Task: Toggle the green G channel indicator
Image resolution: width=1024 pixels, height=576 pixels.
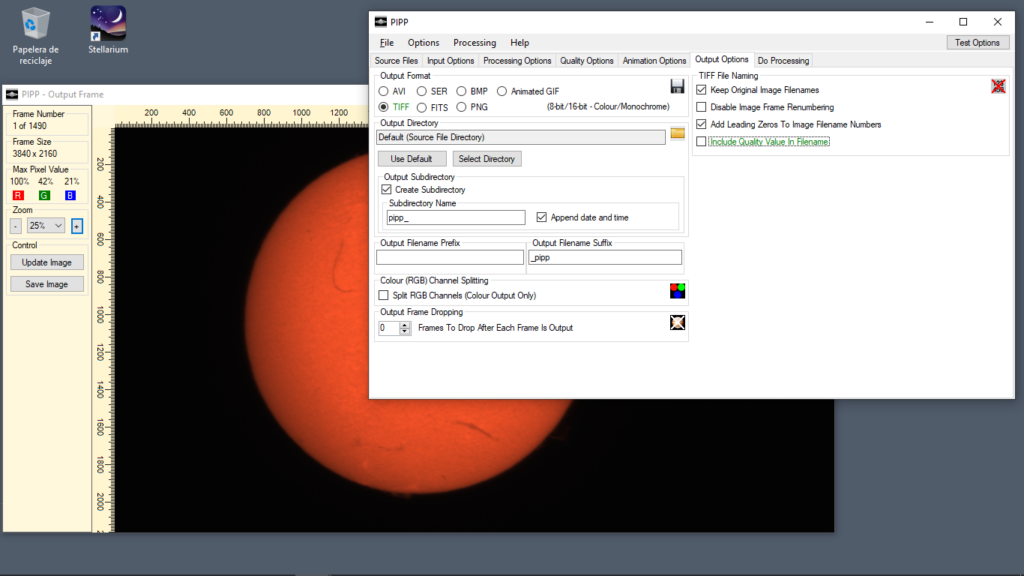Action: 44,195
